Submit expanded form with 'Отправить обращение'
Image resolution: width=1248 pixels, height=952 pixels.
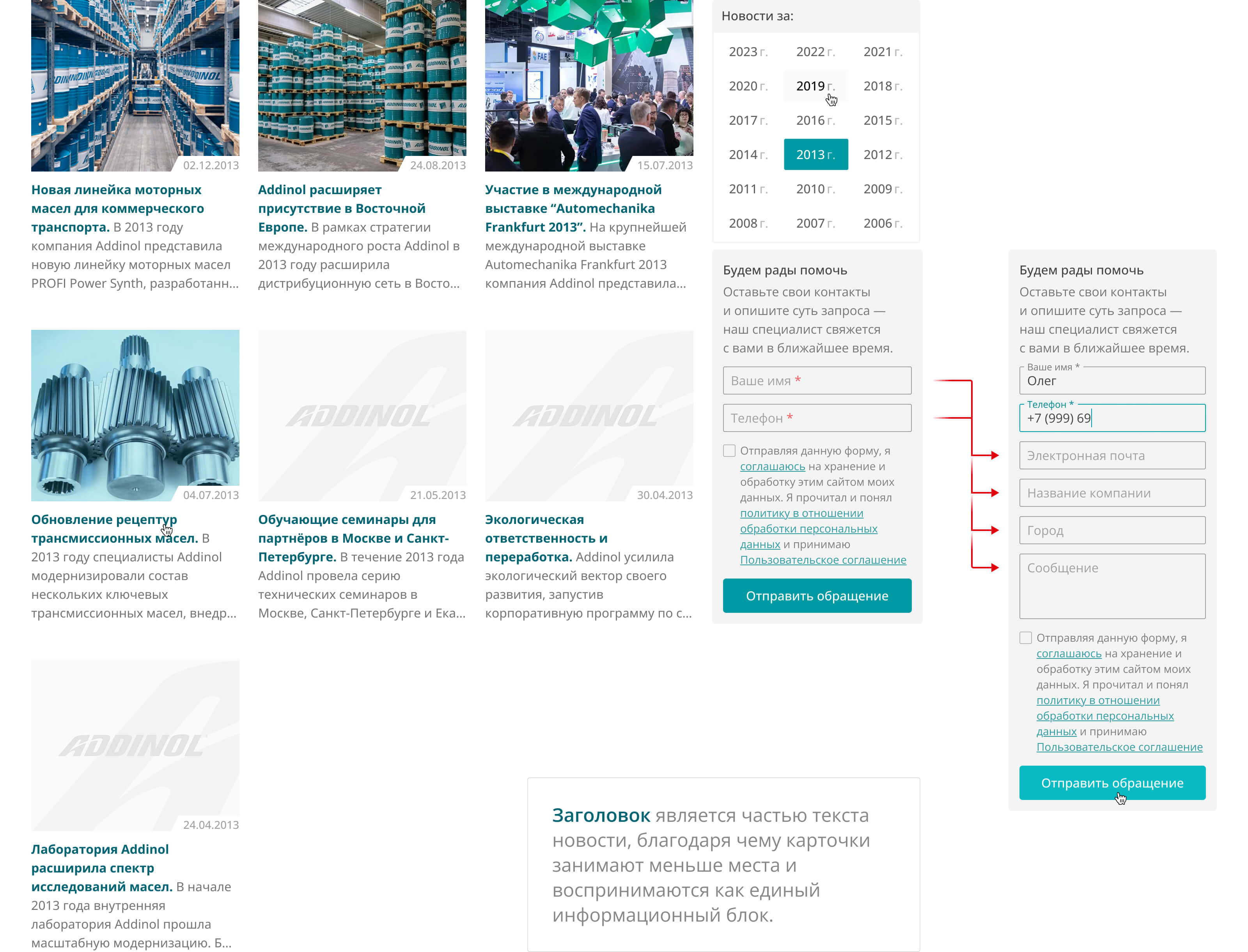click(x=1112, y=782)
